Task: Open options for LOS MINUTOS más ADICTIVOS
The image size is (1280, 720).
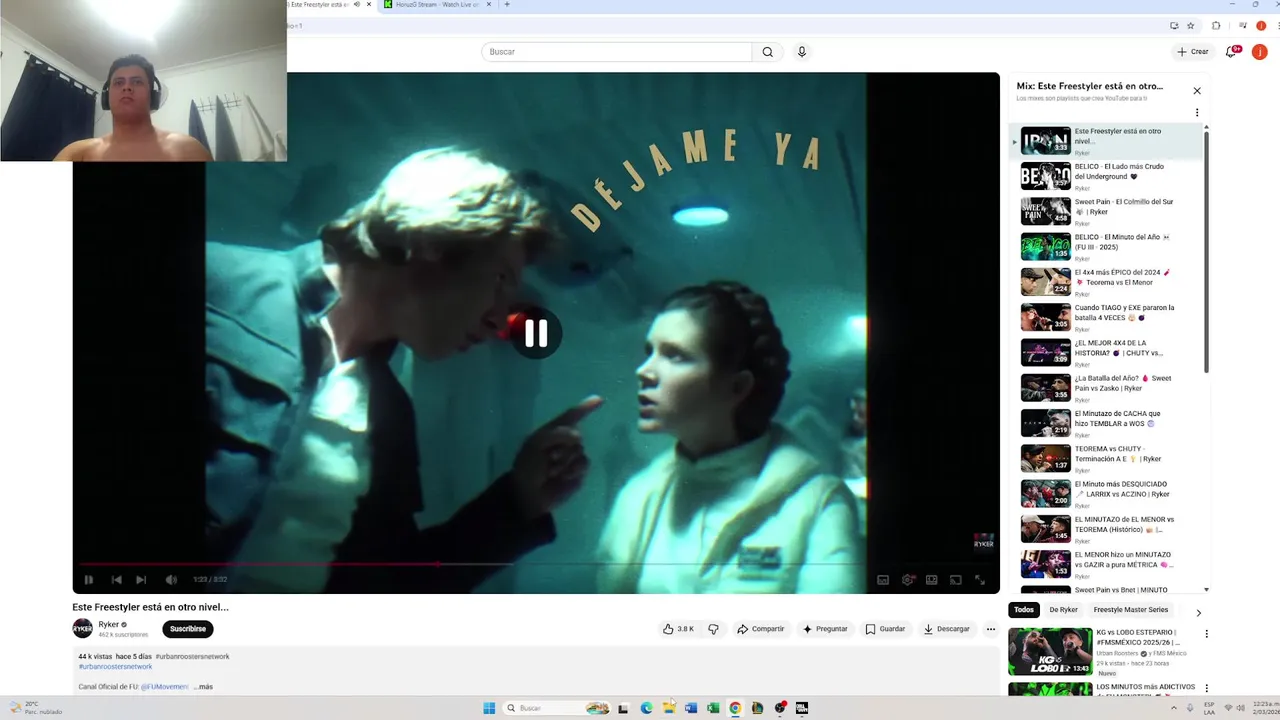Action: 1206,688
